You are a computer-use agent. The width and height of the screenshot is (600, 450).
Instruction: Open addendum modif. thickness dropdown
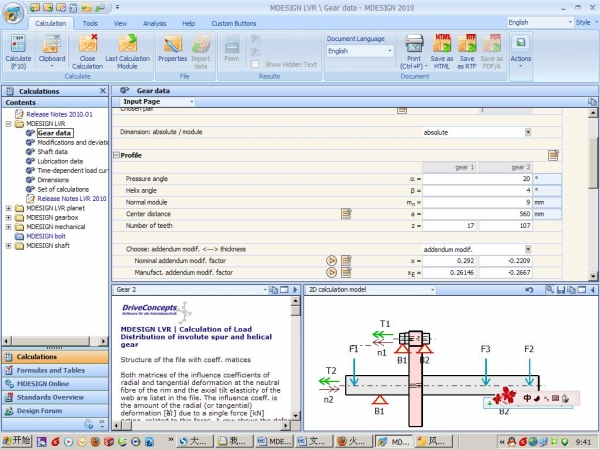528,249
